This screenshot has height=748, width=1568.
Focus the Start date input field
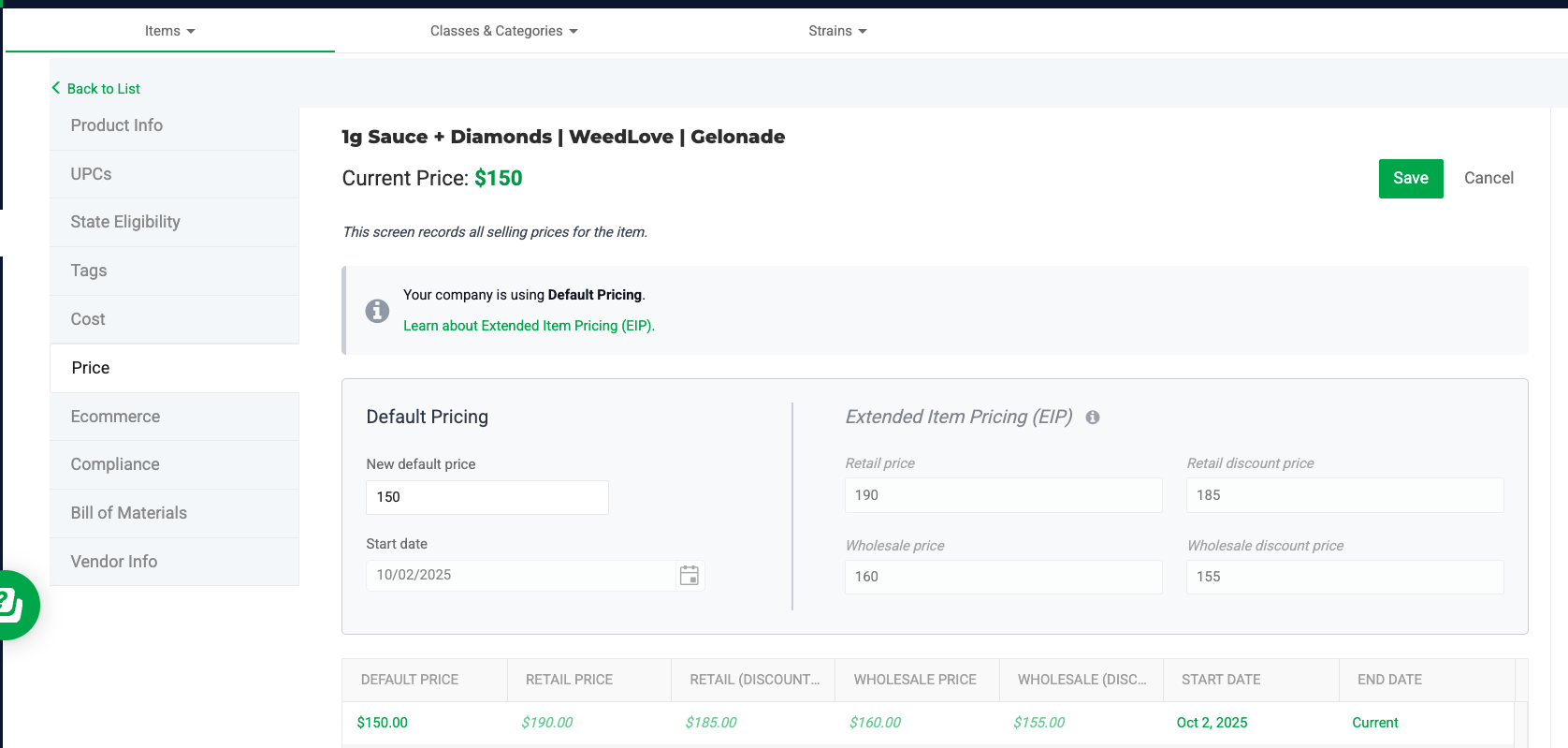(520, 575)
